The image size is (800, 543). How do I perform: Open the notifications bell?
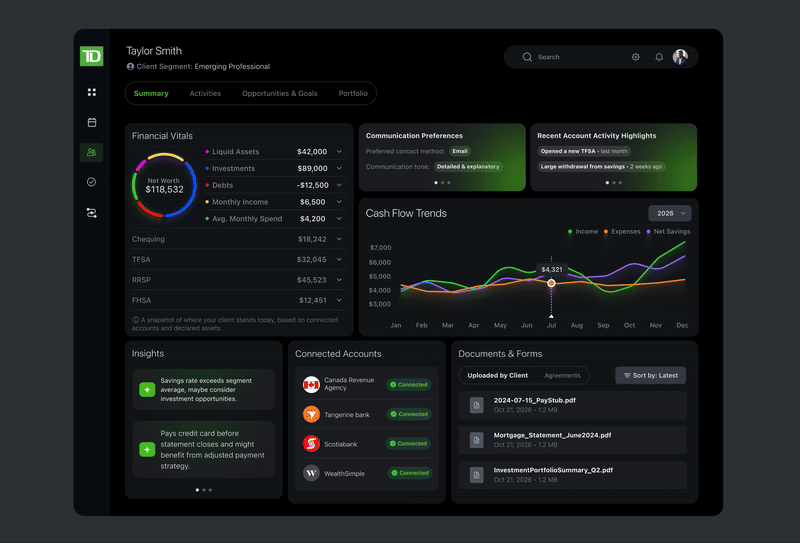pyautogui.click(x=659, y=57)
